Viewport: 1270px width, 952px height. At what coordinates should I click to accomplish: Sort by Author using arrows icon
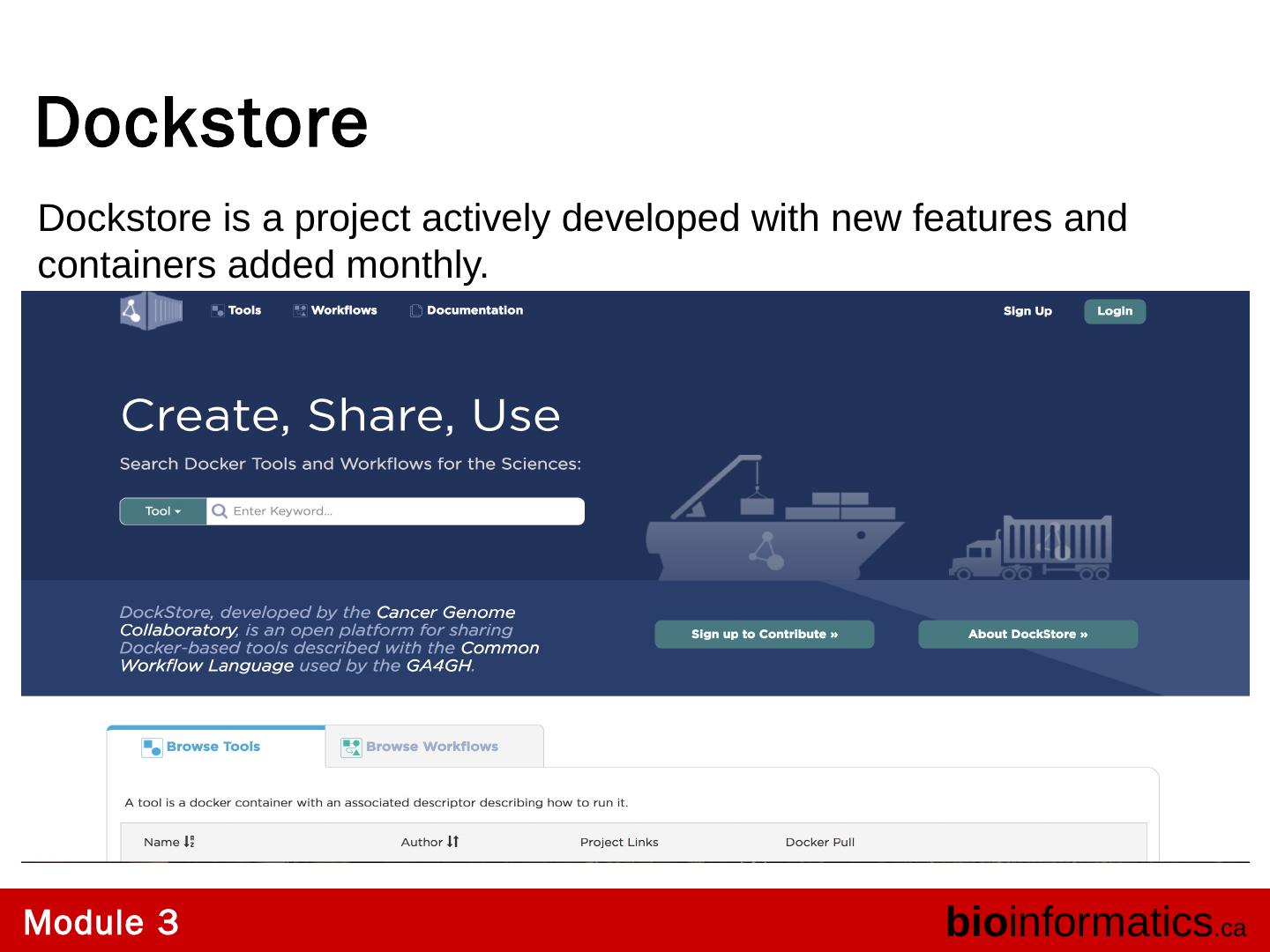(x=453, y=843)
